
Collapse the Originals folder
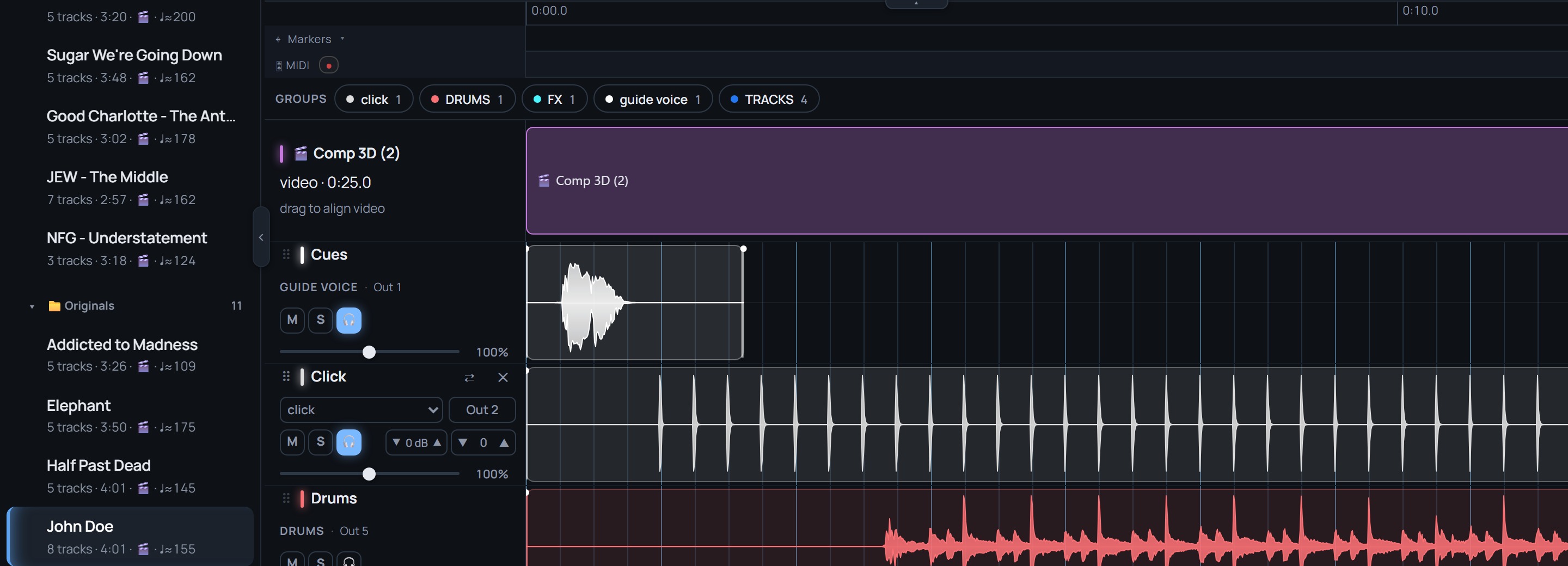pos(32,306)
